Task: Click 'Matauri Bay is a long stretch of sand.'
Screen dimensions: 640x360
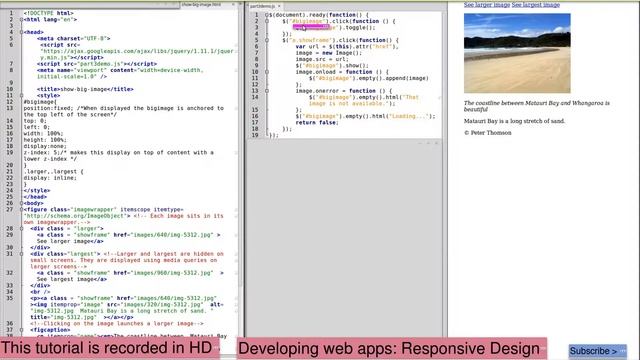Action: click(x=514, y=121)
